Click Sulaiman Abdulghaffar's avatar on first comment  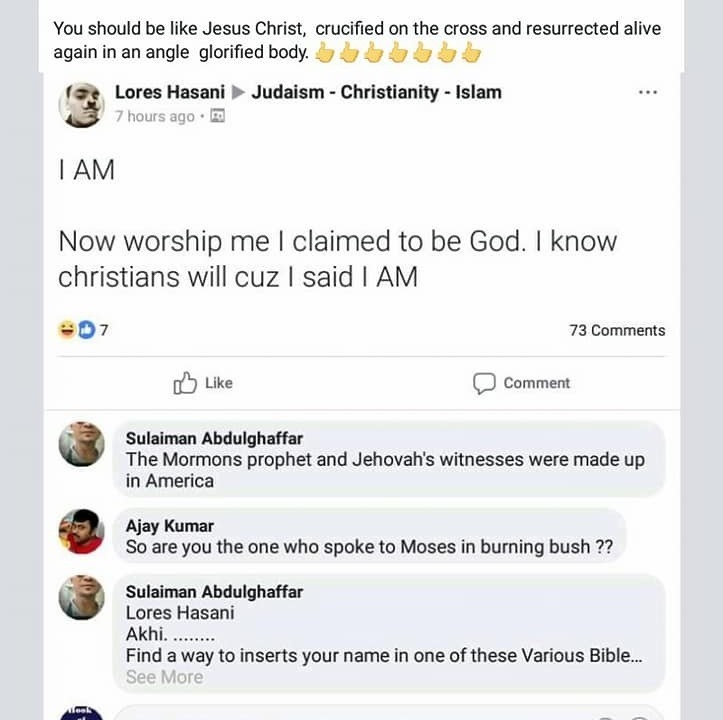click(x=81, y=443)
